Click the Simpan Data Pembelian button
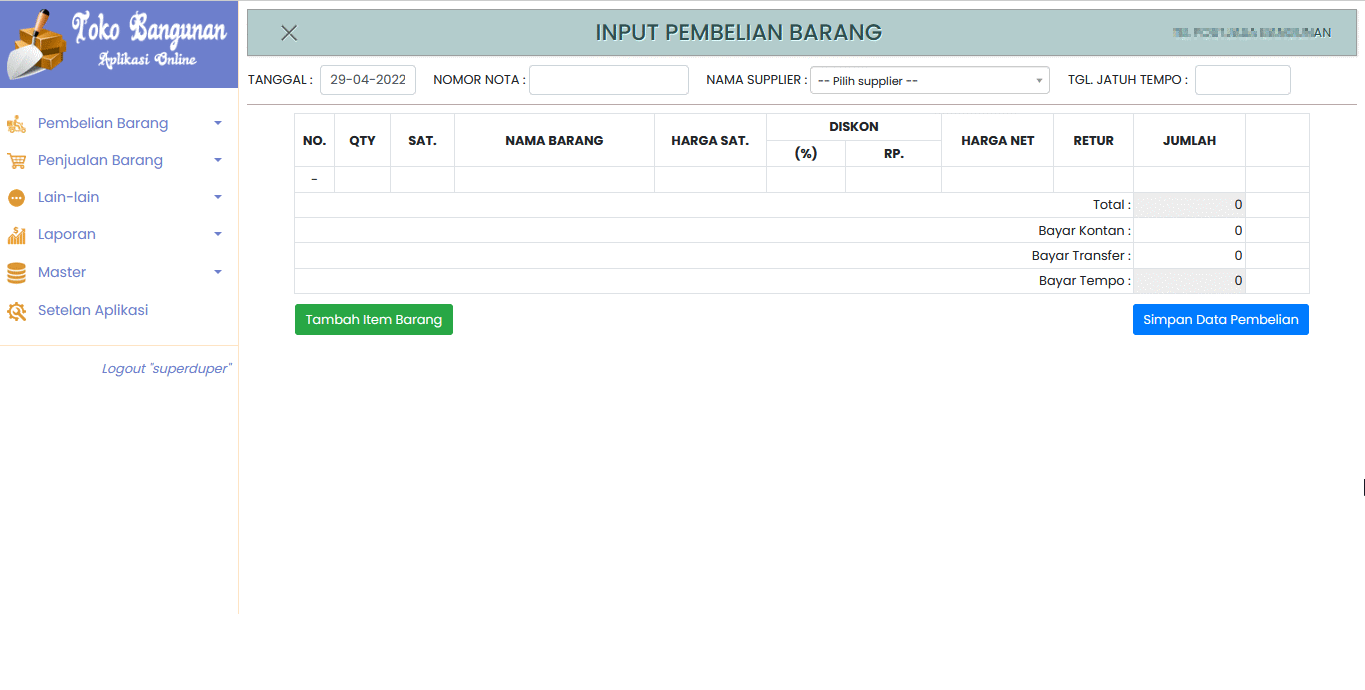The height and width of the screenshot is (690, 1365). 1220,320
